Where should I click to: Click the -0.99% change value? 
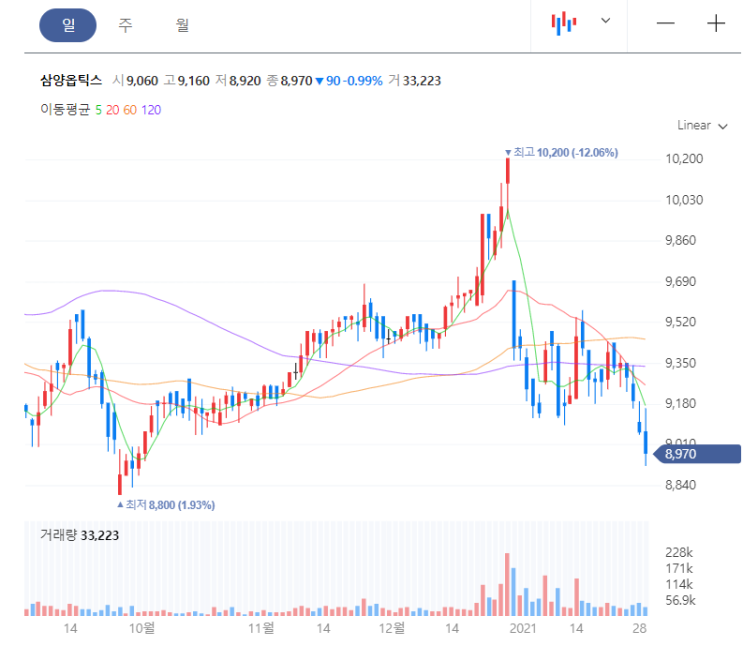(363, 81)
